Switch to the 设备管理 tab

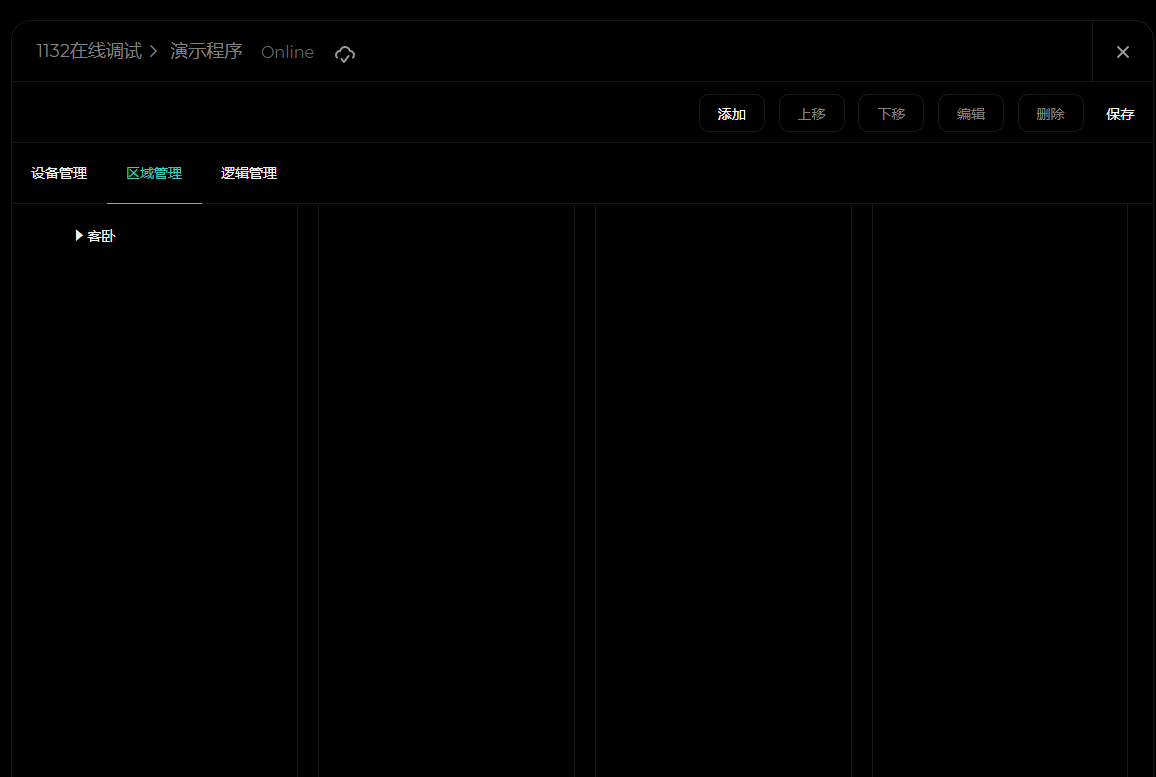(59, 173)
